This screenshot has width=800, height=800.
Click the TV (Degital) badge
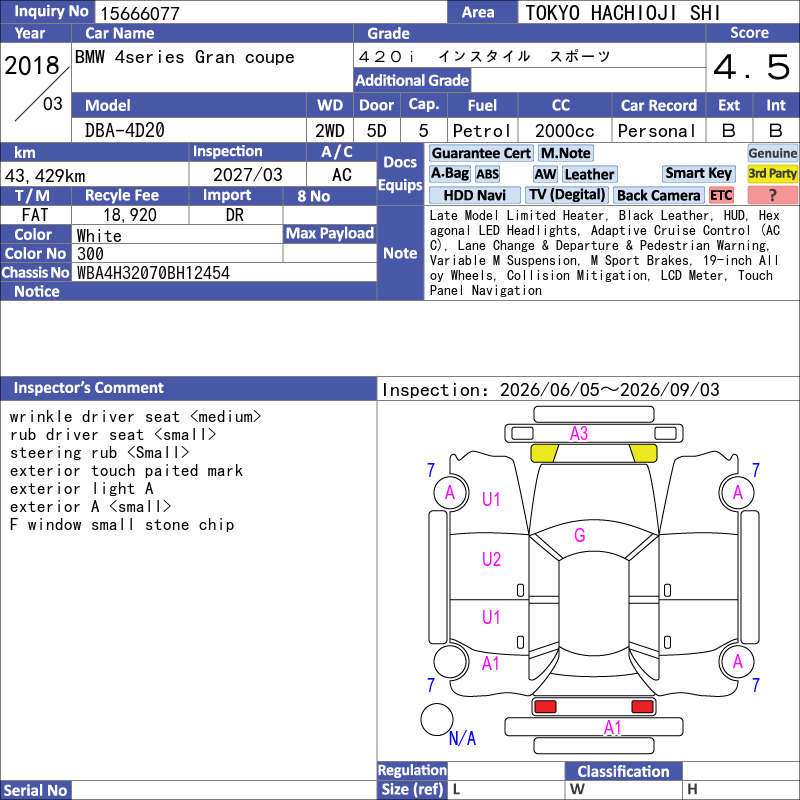click(566, 195)
